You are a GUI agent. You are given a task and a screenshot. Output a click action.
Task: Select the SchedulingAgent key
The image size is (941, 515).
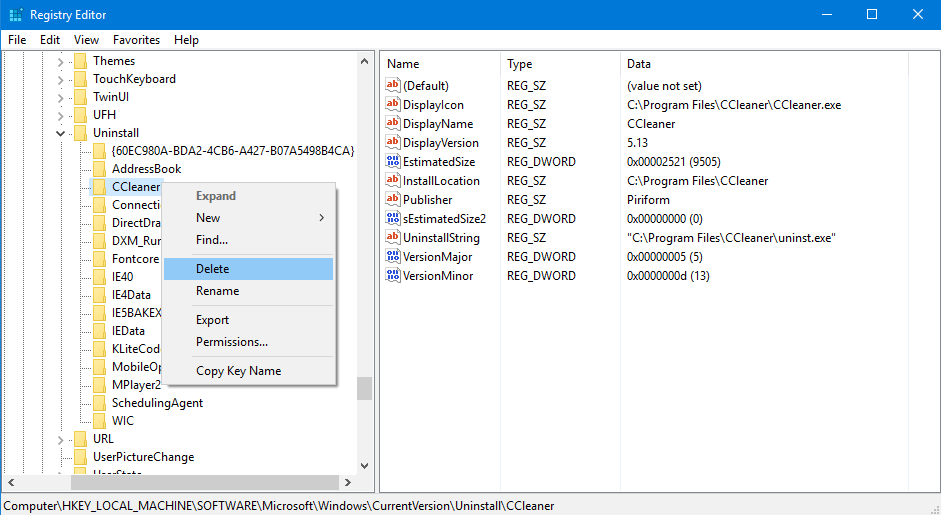point(157,403)
